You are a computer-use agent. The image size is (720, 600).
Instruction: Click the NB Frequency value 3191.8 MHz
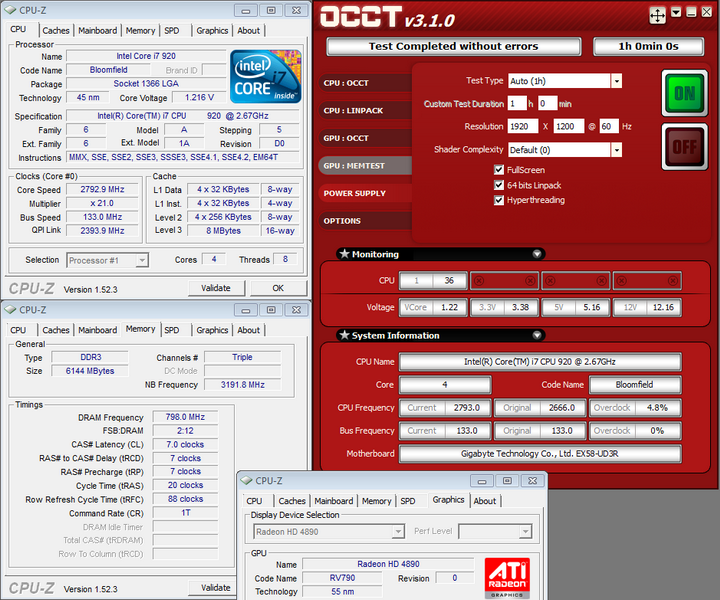242,385
